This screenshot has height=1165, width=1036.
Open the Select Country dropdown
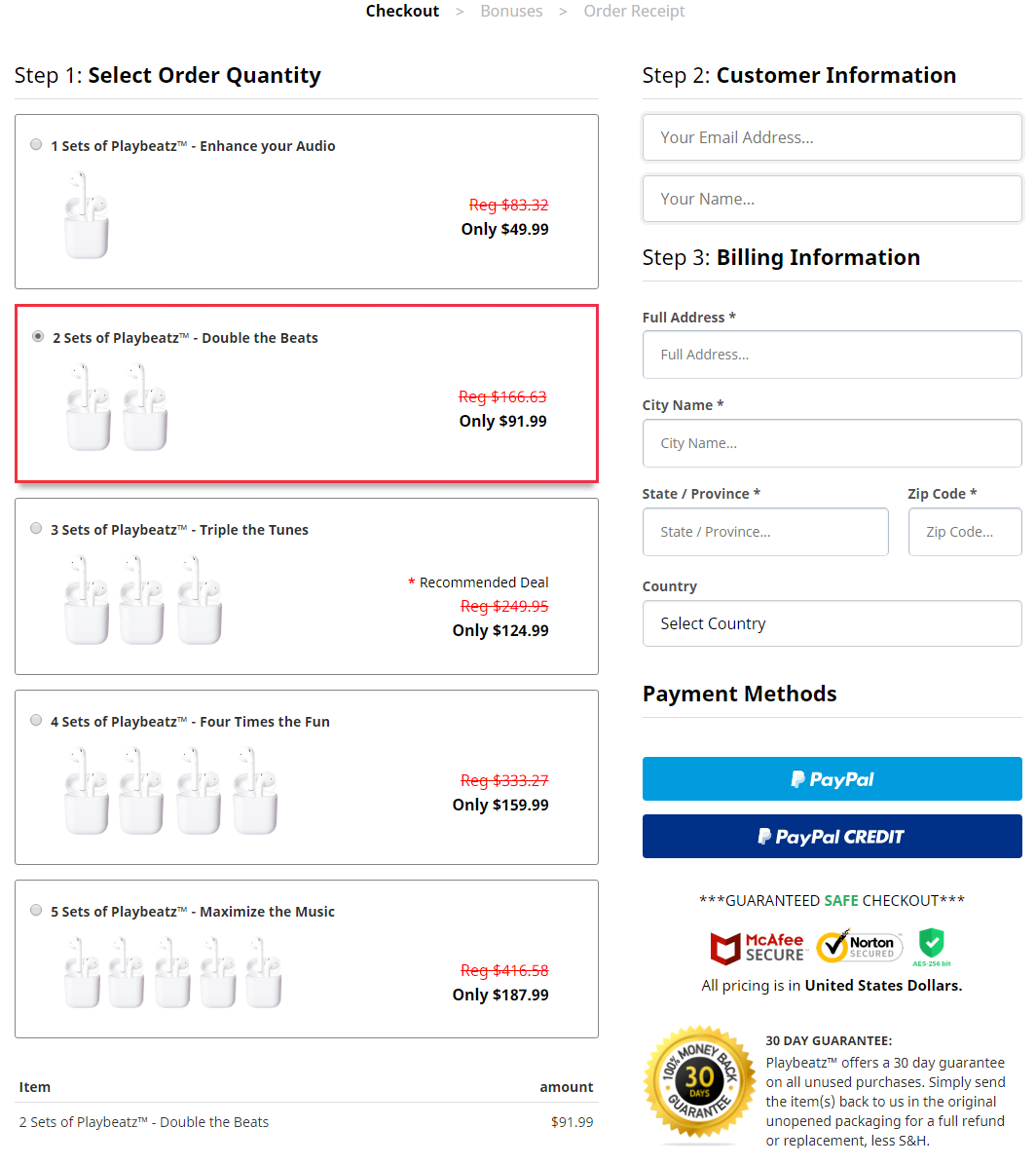[832, 623]
